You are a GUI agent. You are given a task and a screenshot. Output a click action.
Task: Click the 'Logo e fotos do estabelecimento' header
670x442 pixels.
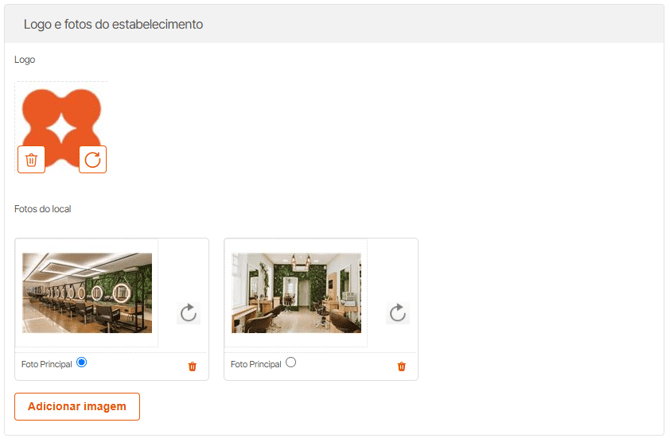click(x=113, y=24)
